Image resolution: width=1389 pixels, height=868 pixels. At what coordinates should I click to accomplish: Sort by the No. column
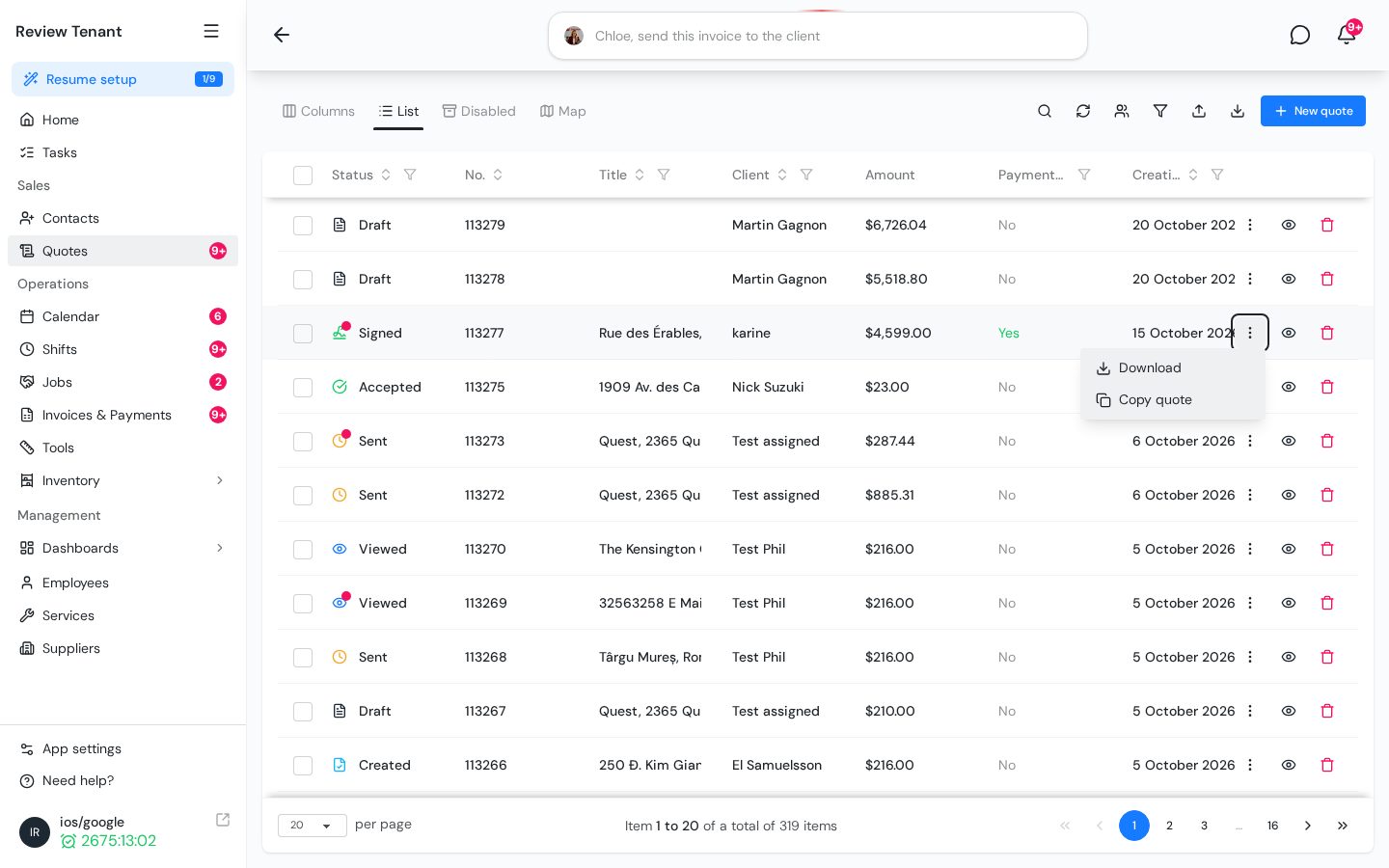[498, 175]
